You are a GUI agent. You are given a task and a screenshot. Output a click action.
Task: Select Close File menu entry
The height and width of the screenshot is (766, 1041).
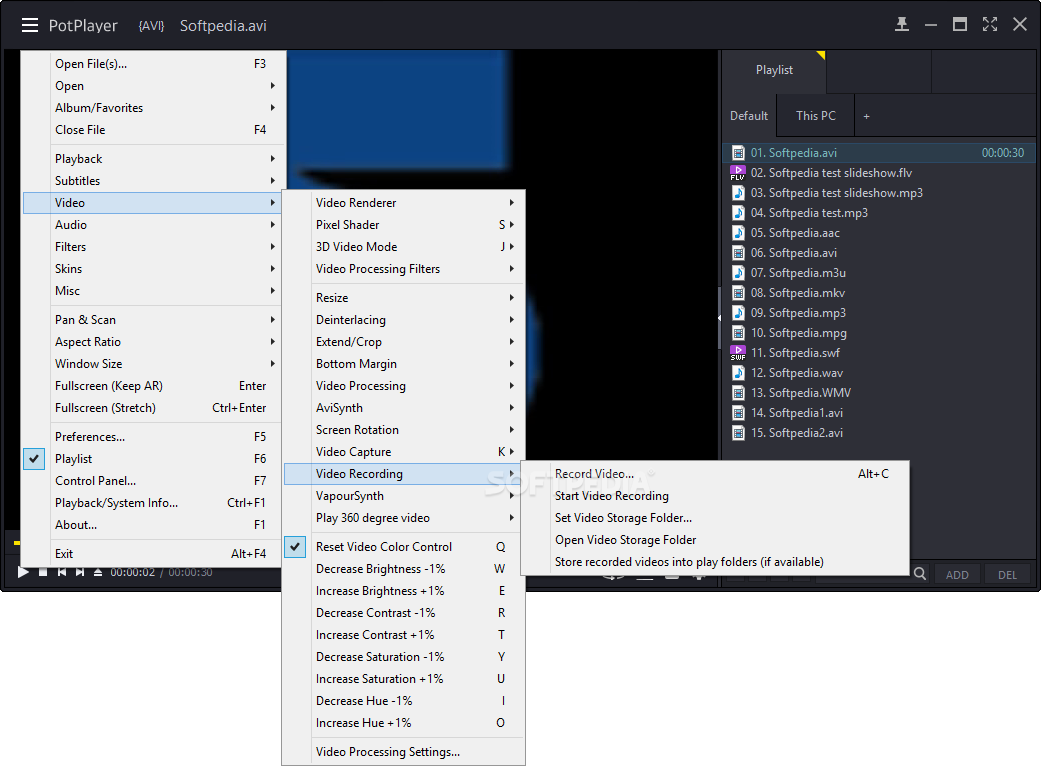[152, 129]
